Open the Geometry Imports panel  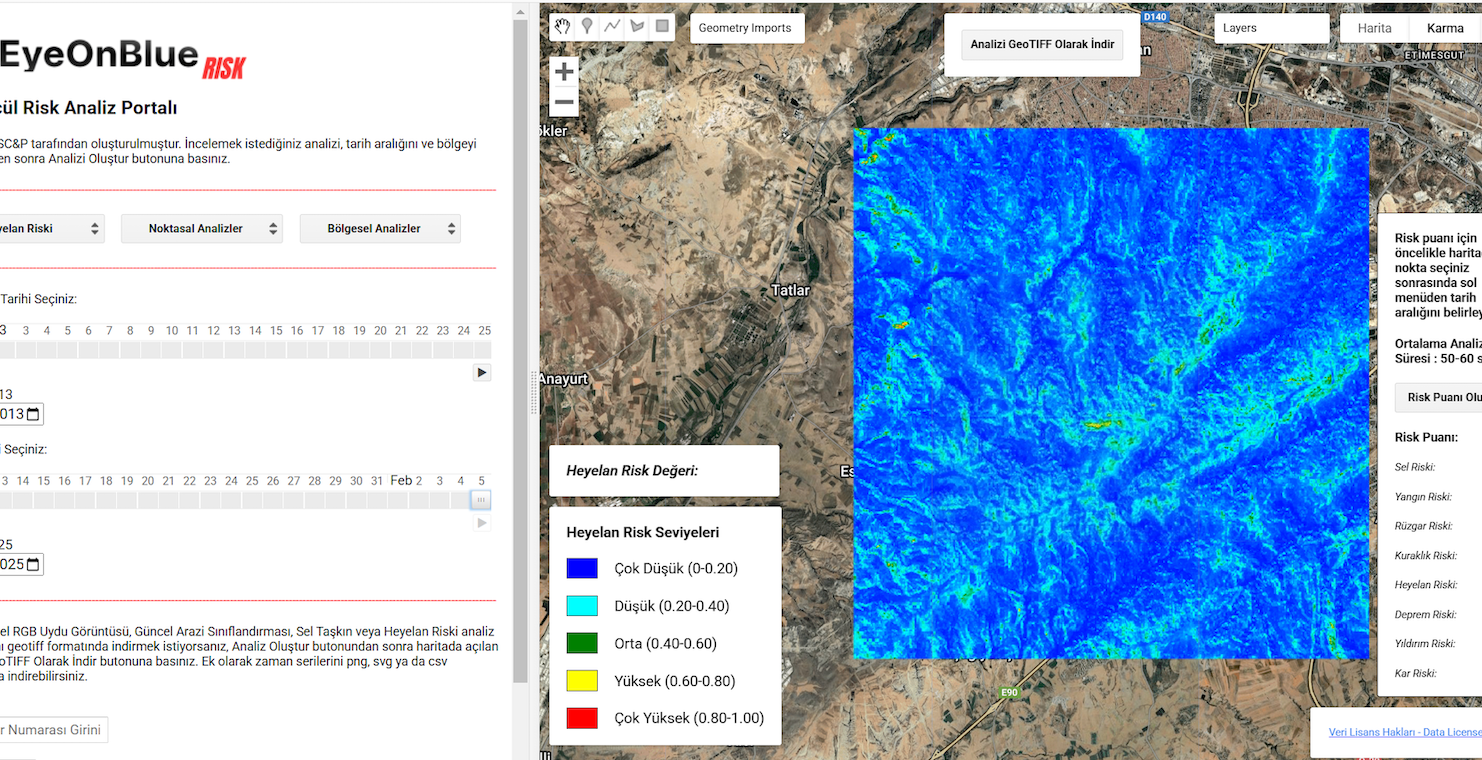pyautogui.click(x=746, y=28)
